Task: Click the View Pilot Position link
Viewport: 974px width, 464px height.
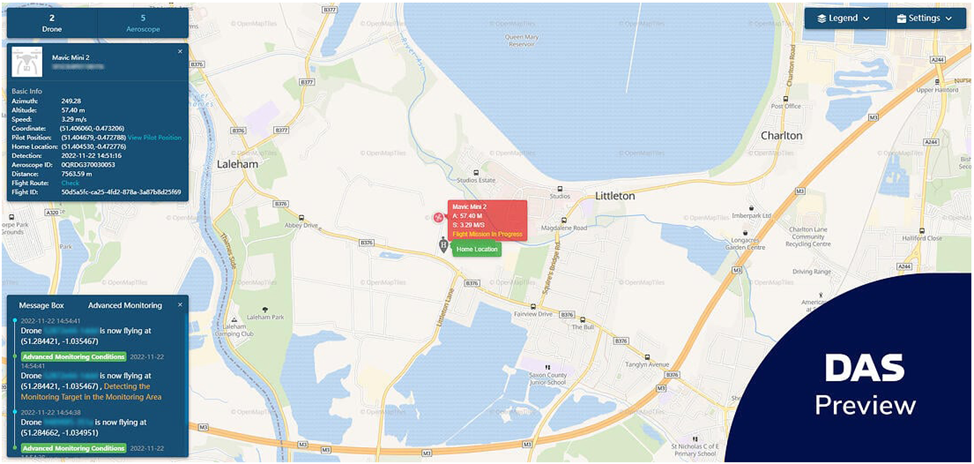Action: tap(155, 137)
